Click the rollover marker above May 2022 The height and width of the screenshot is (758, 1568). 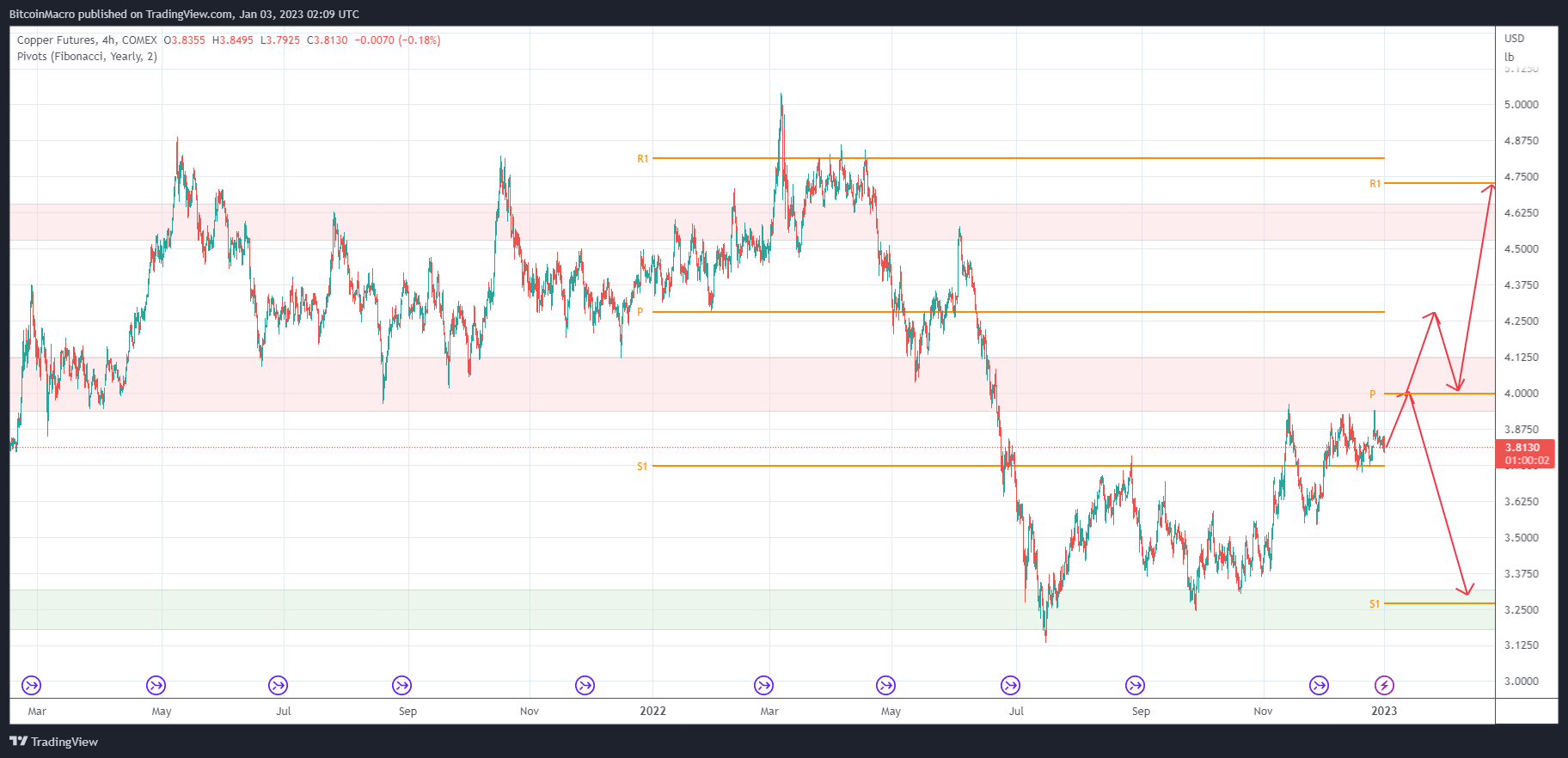[x=885, y=685]
